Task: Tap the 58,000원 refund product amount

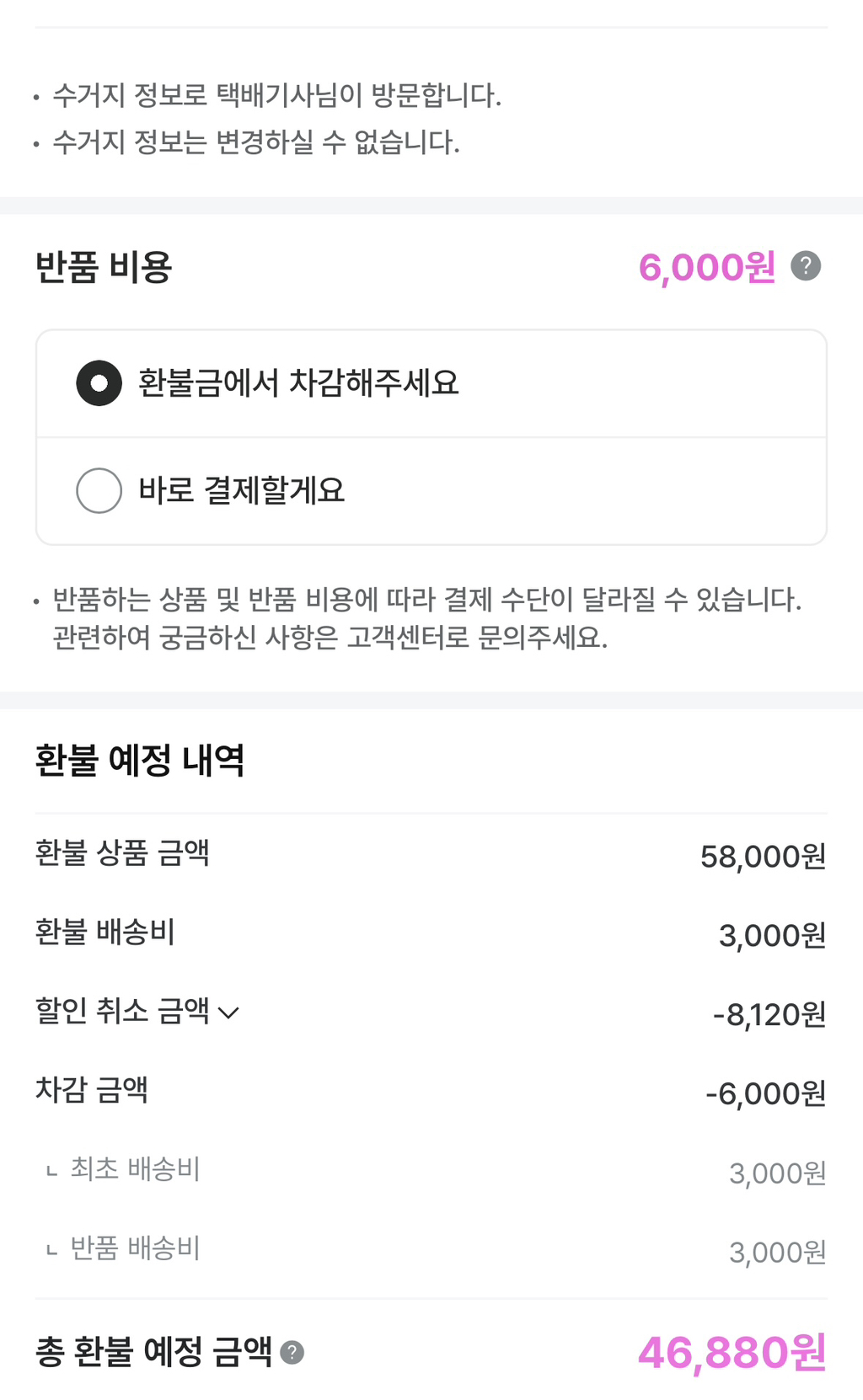Action: coord(763,857)
